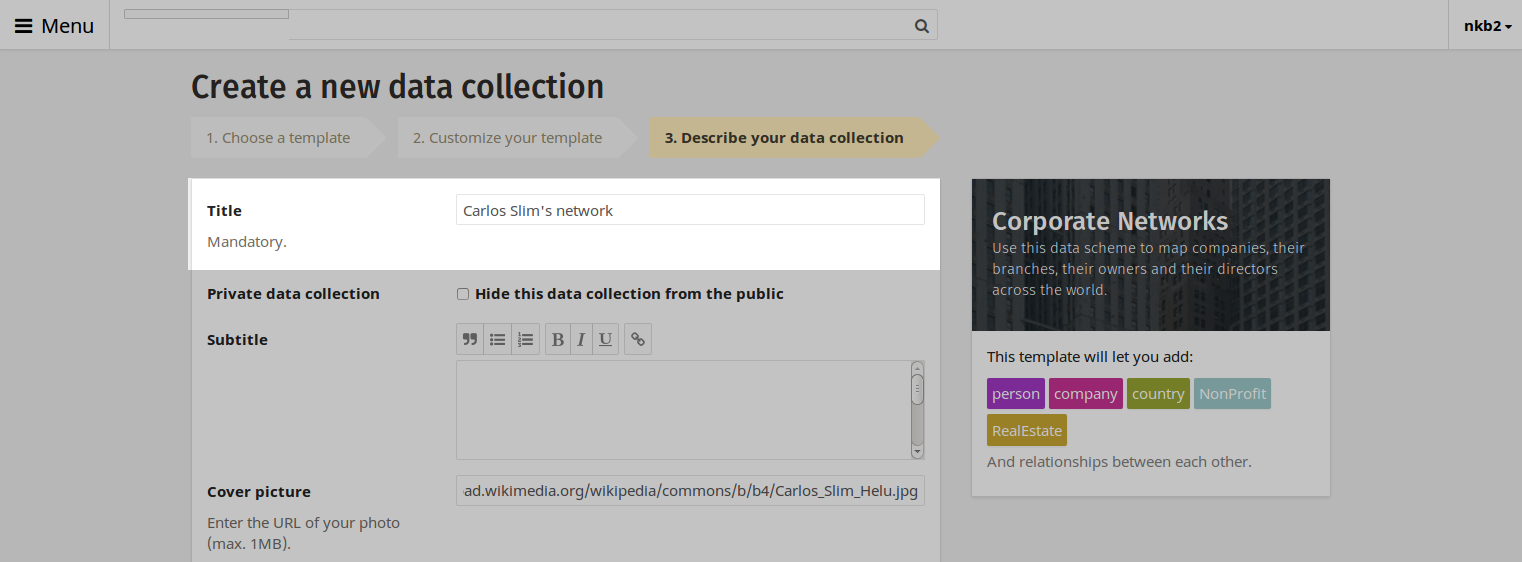
Task: Click the 'Create a new data collection' heading
Action: (397, 87)
